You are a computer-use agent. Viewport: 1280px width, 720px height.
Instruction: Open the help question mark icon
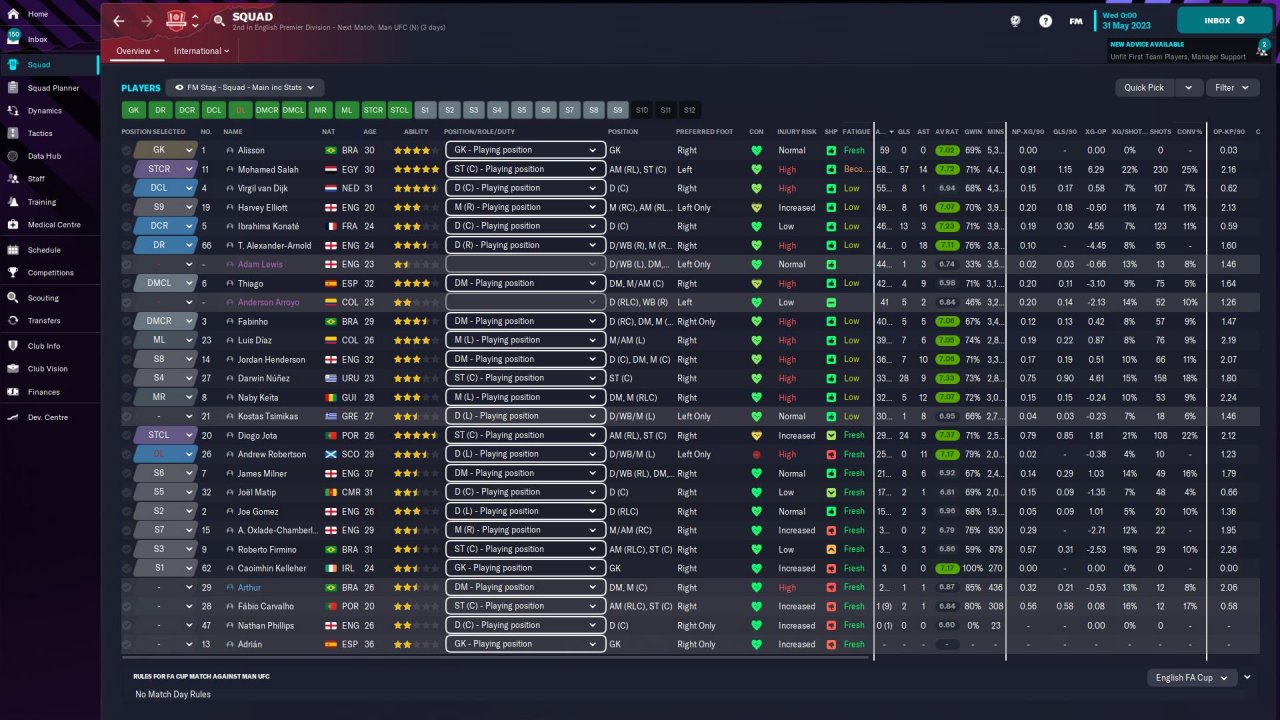1045,20
